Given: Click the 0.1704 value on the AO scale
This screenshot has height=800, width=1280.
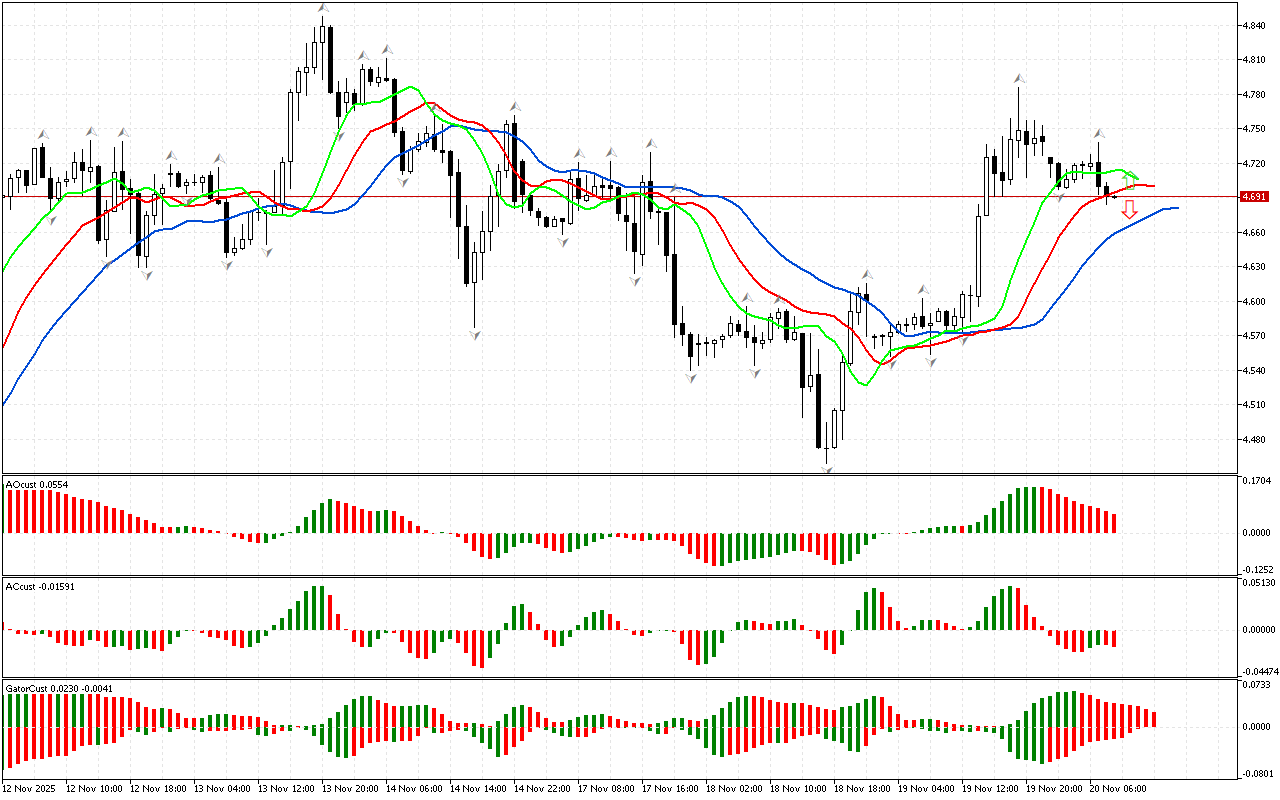Looking at the screenshot, I should [x=1257, y=480].
